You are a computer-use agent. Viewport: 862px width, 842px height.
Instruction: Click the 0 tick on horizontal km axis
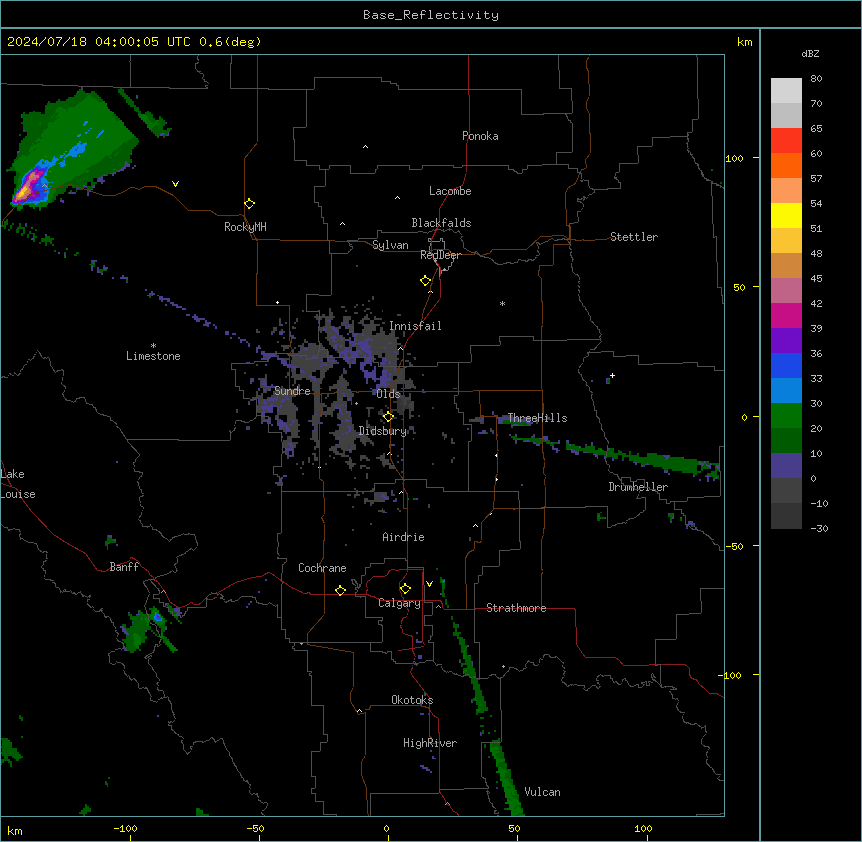(x=386, y=828)
